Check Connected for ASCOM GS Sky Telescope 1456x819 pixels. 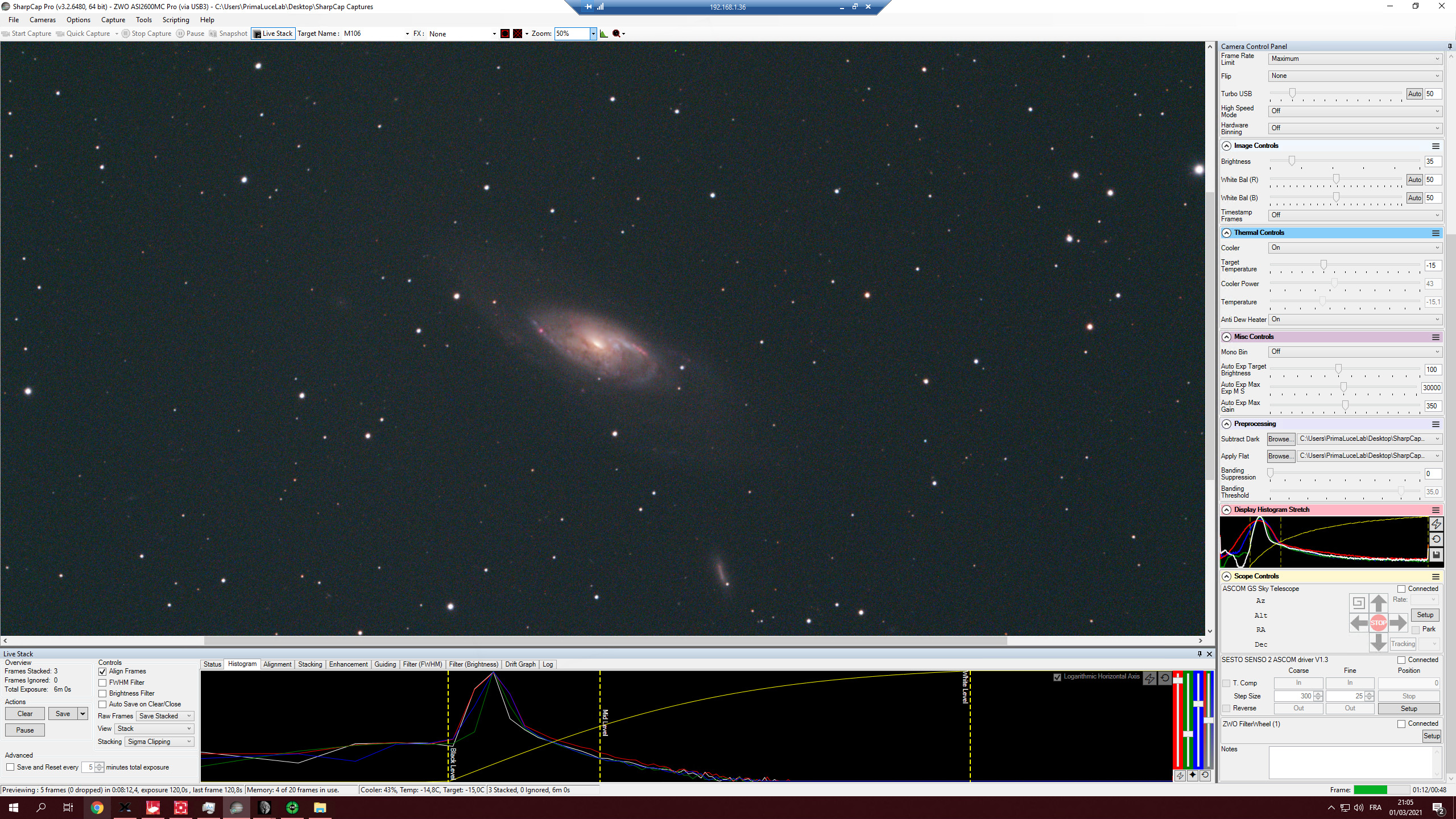pos(1401,589)
